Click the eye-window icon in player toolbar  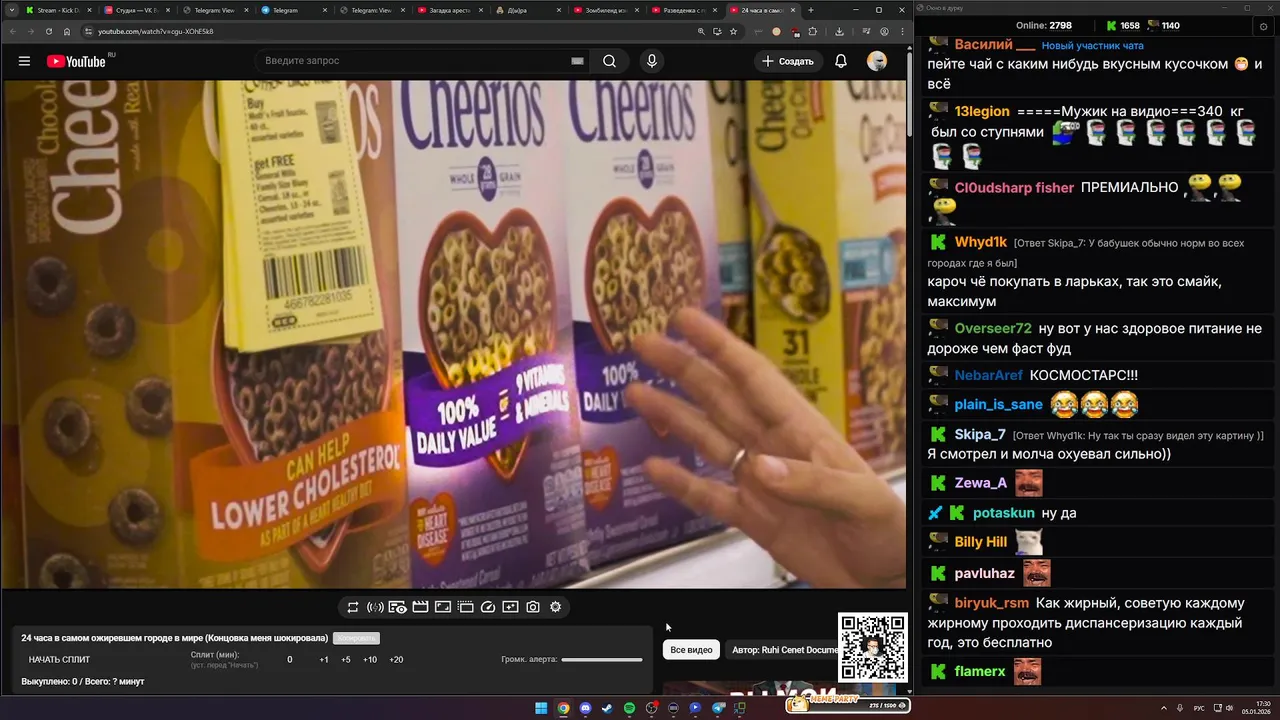point(398,607)
